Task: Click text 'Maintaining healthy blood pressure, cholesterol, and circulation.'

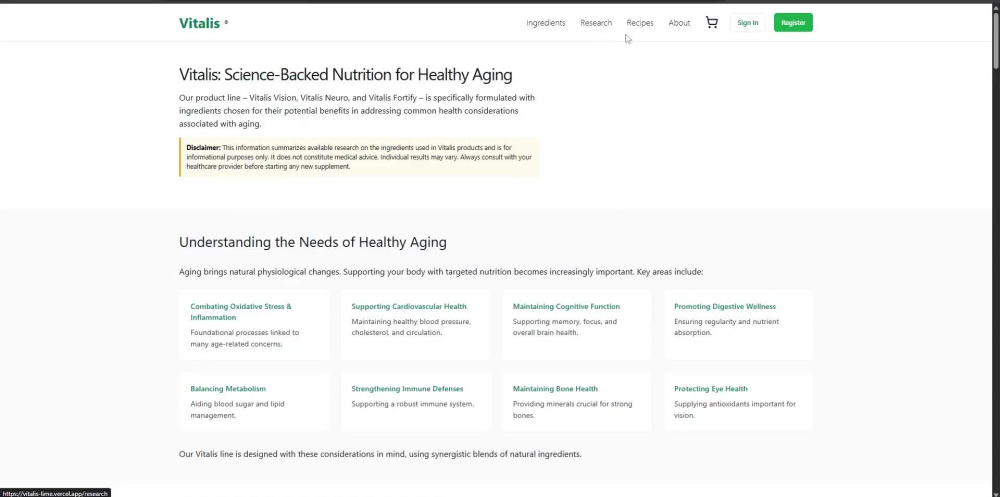Action: pos(411,327)
